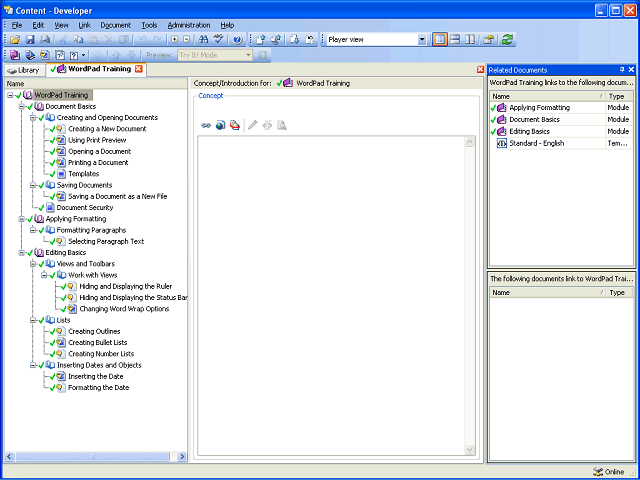Sort upper related list by Type header

click(x=619, y=96)
